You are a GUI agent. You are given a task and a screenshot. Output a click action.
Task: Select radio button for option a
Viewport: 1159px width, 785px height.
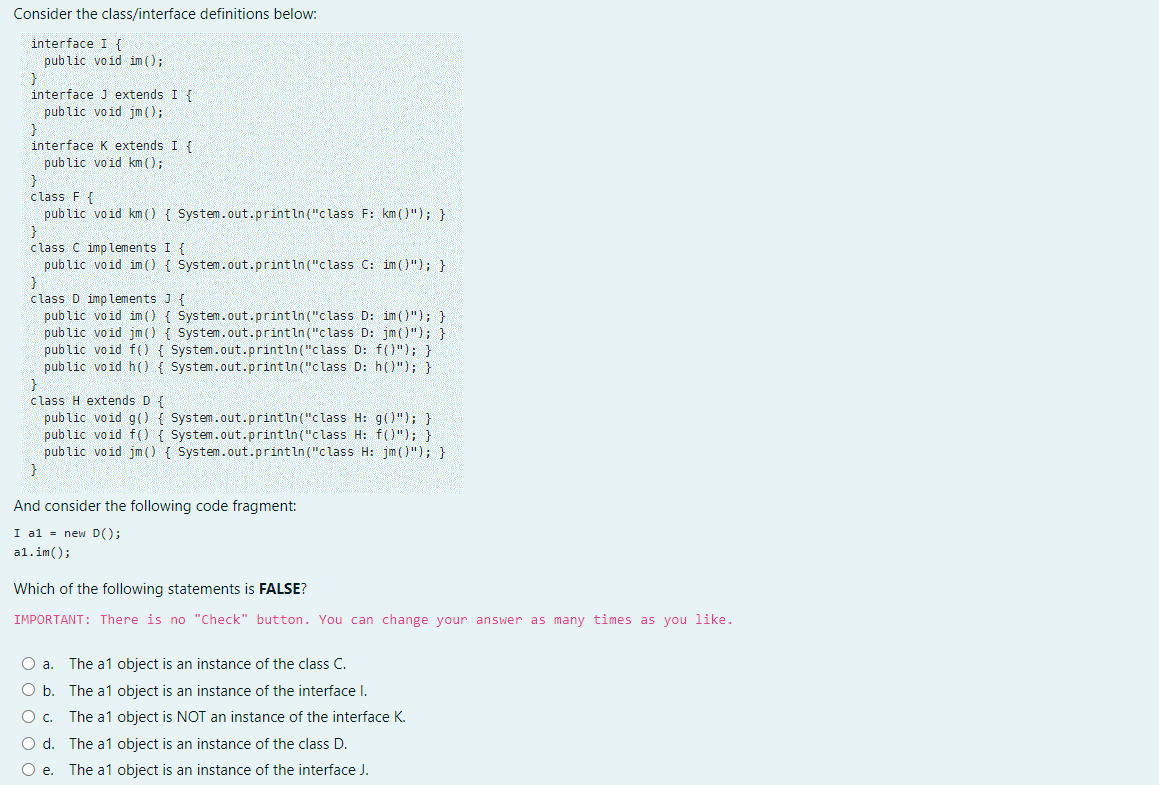(x=29, y=663)
